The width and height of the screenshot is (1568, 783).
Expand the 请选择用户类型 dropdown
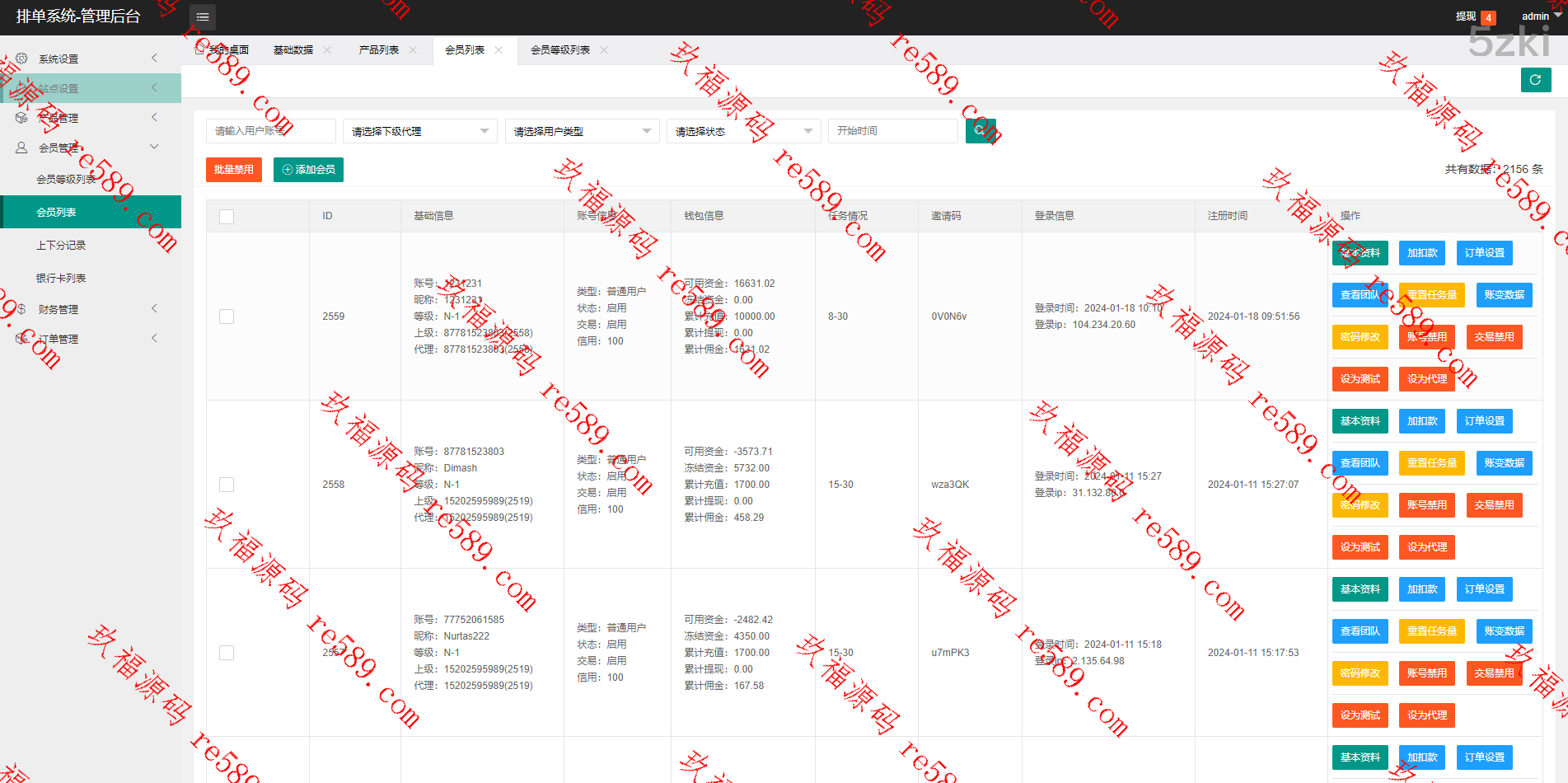tap(582, 131)
